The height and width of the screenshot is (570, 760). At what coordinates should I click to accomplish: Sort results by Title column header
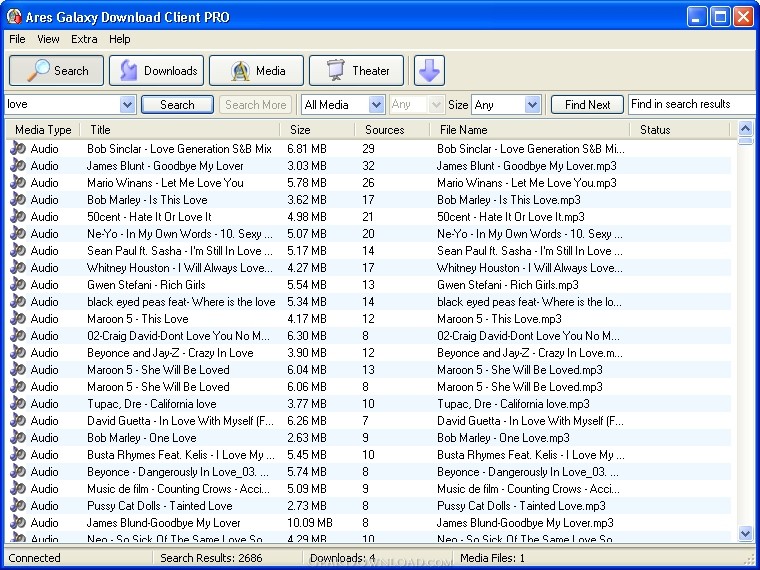click(x=180, y=129)
